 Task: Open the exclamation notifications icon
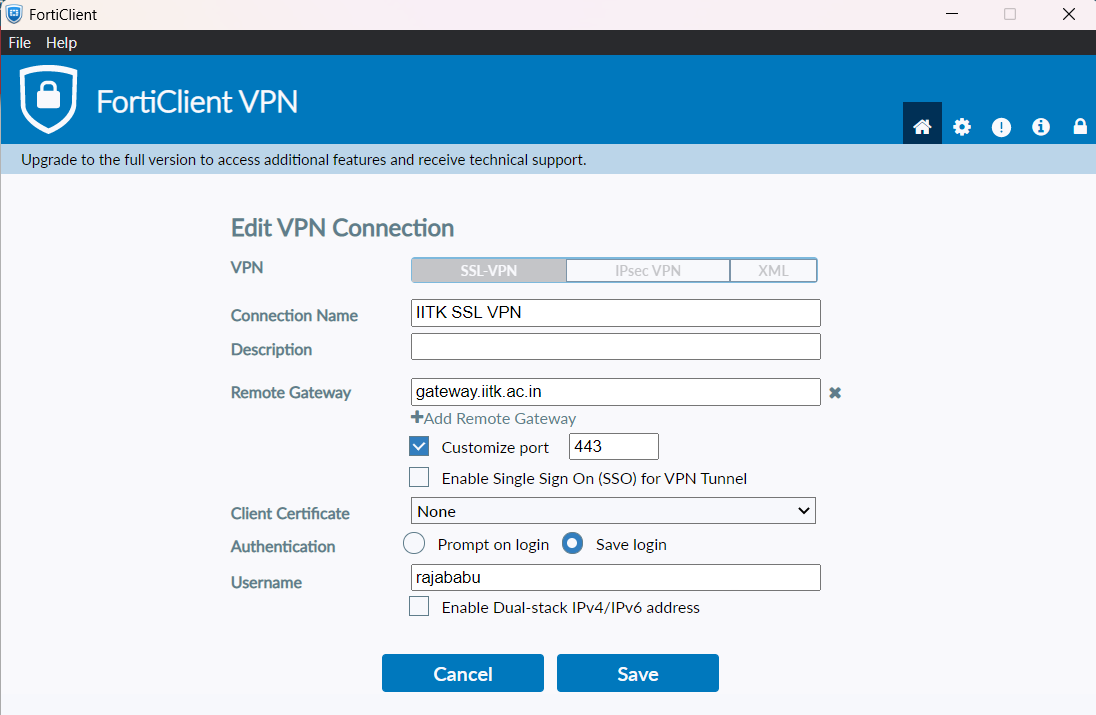click(x=1001, y=127)
